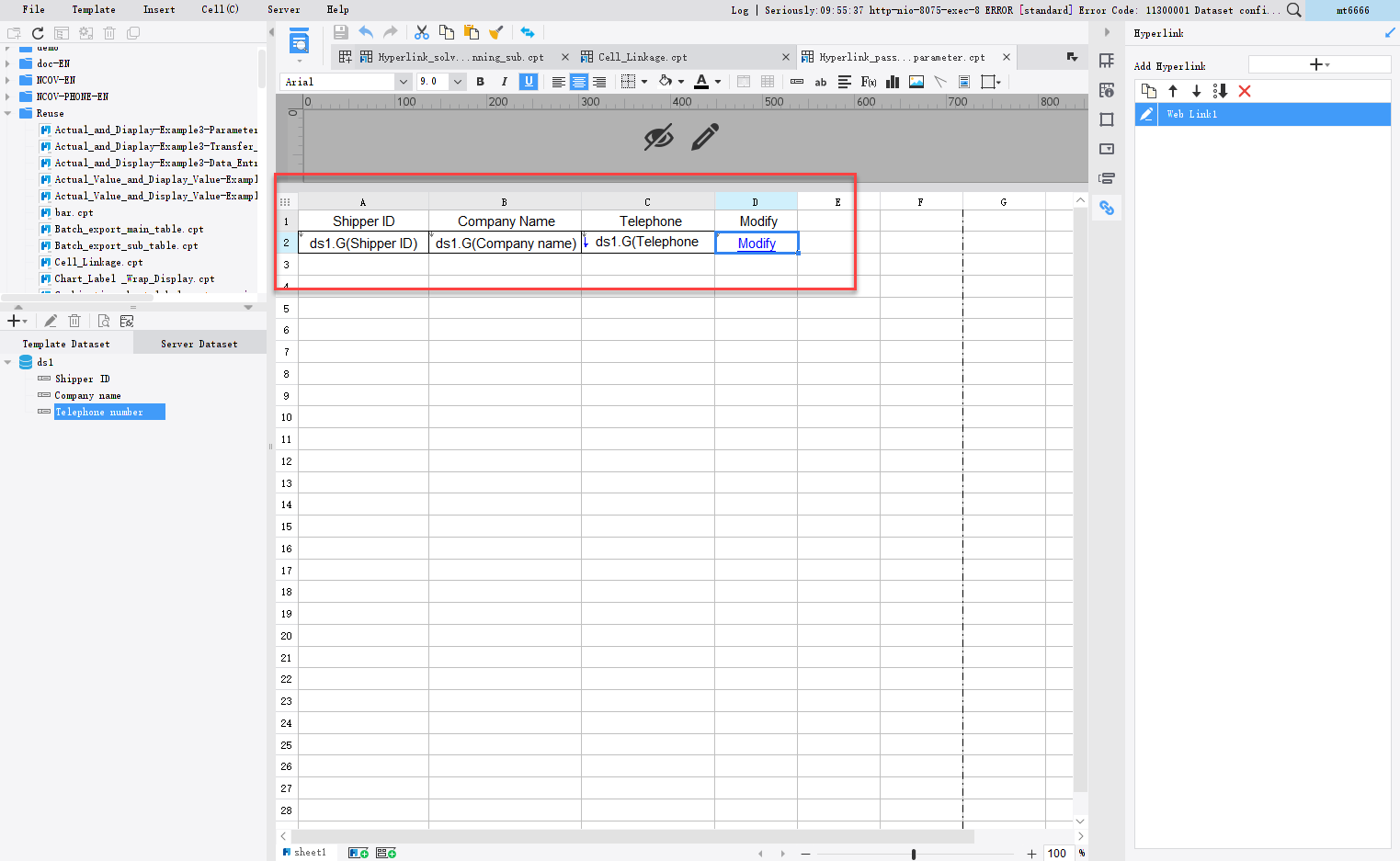Toggle Italic formatting
This screenshot has width=1400, height=861.
click(504, 82)
